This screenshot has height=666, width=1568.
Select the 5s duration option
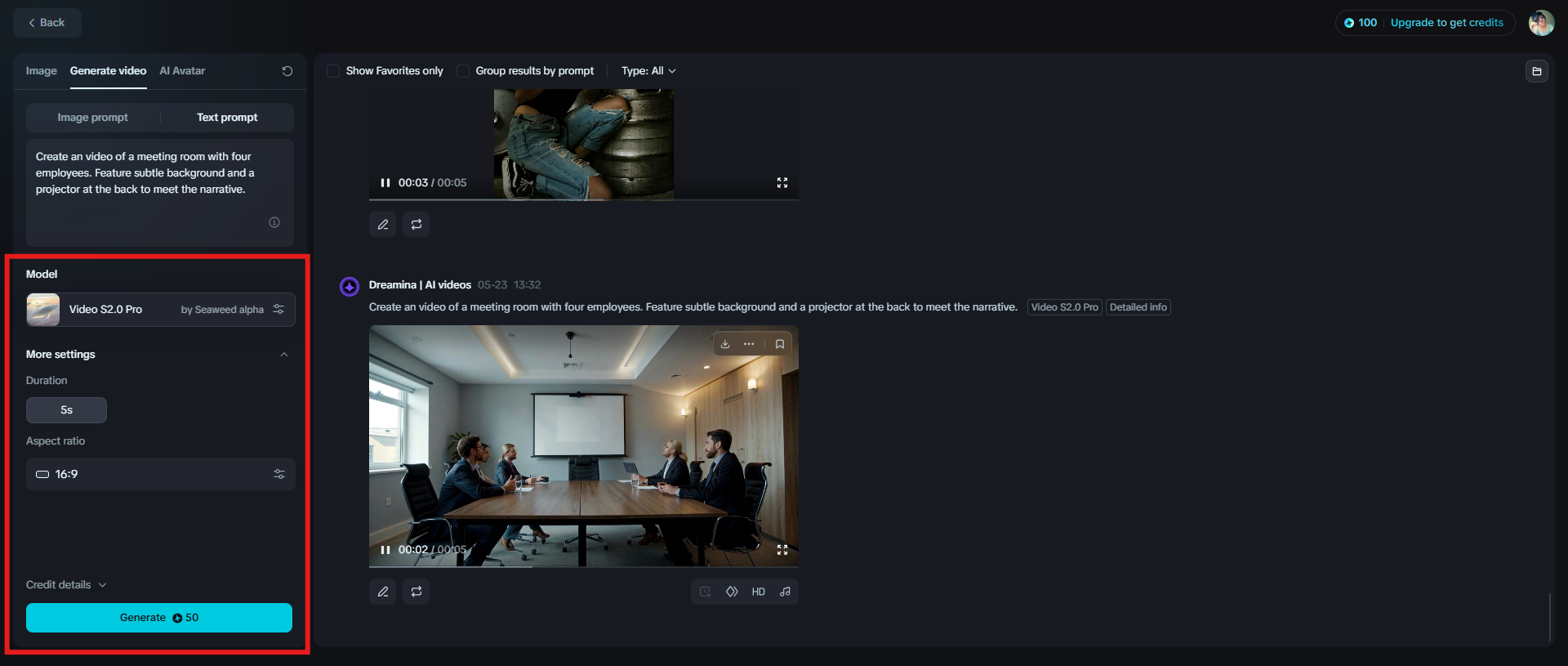(66, 410)
